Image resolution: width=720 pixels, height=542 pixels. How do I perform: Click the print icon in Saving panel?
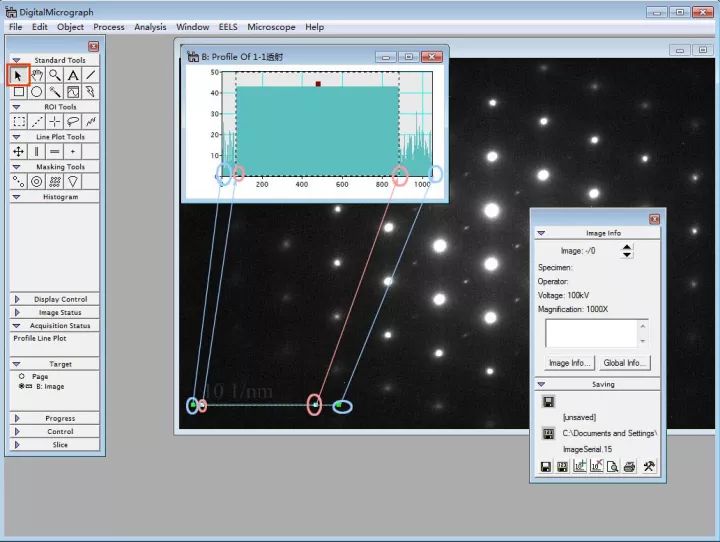pyautogui.click(x=630, y=466)
